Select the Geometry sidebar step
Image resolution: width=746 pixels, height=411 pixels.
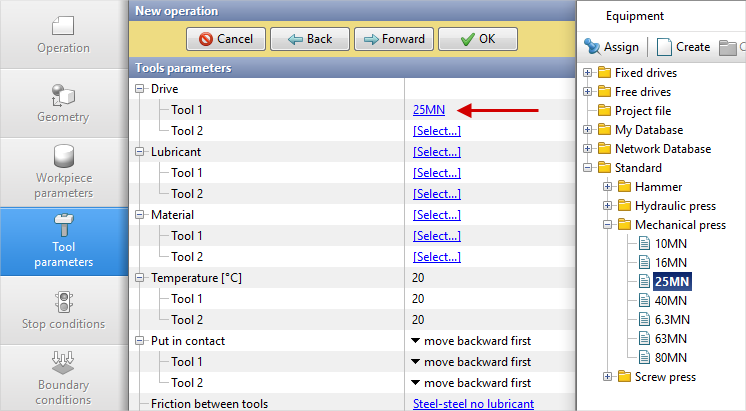click(63, 103)
